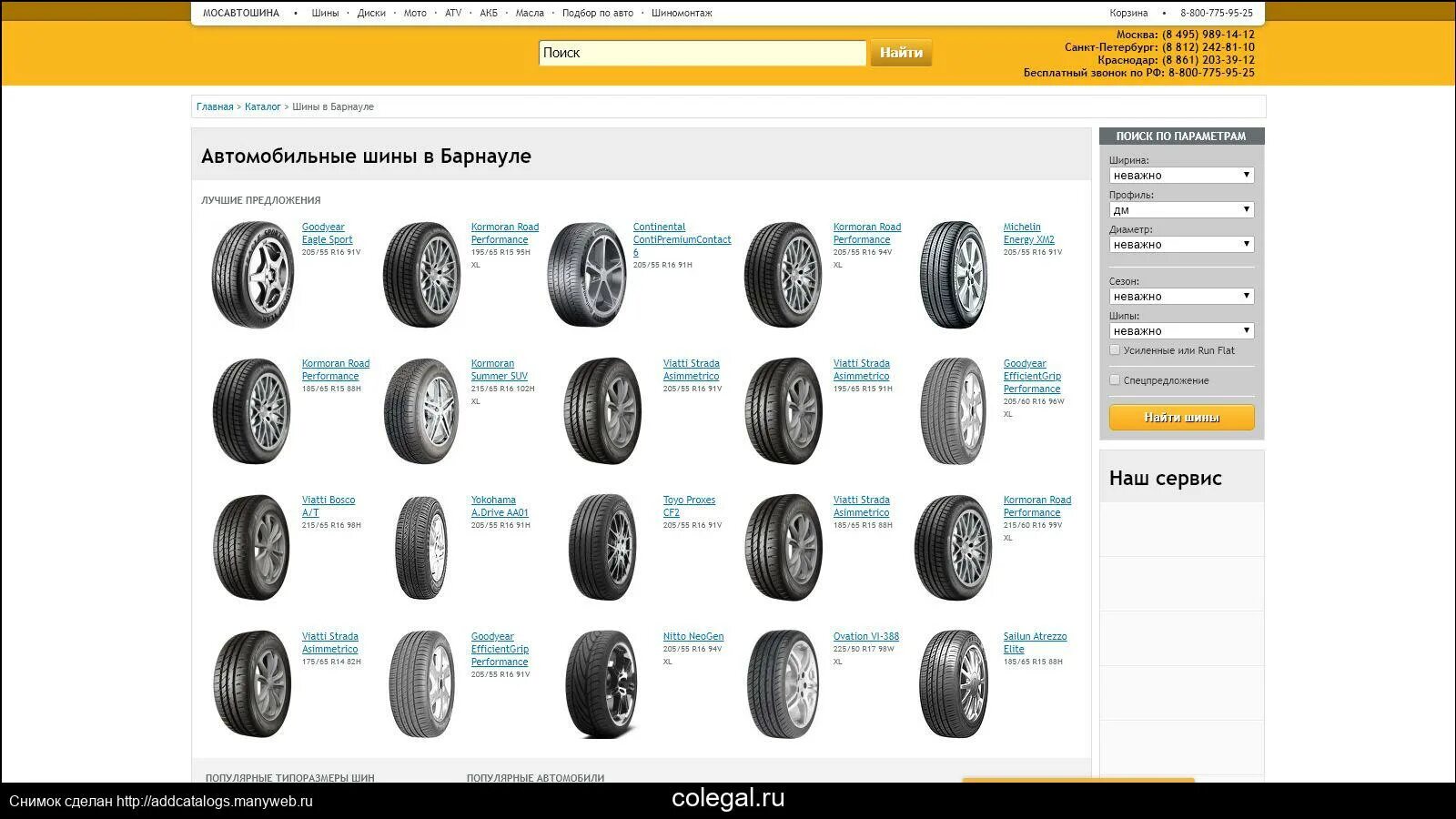
Task: Click the Москва phone number line
Action: coord(1186,35)
